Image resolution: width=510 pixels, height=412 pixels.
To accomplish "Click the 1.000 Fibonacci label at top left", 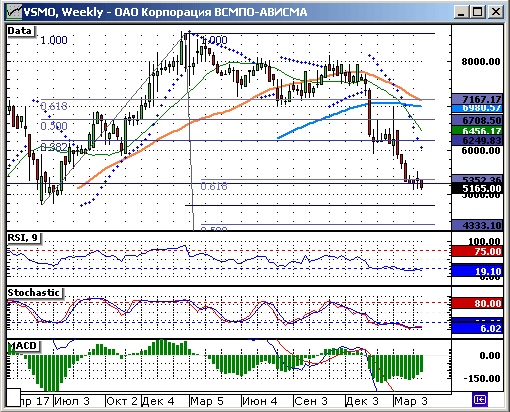I will click(54, 40).
